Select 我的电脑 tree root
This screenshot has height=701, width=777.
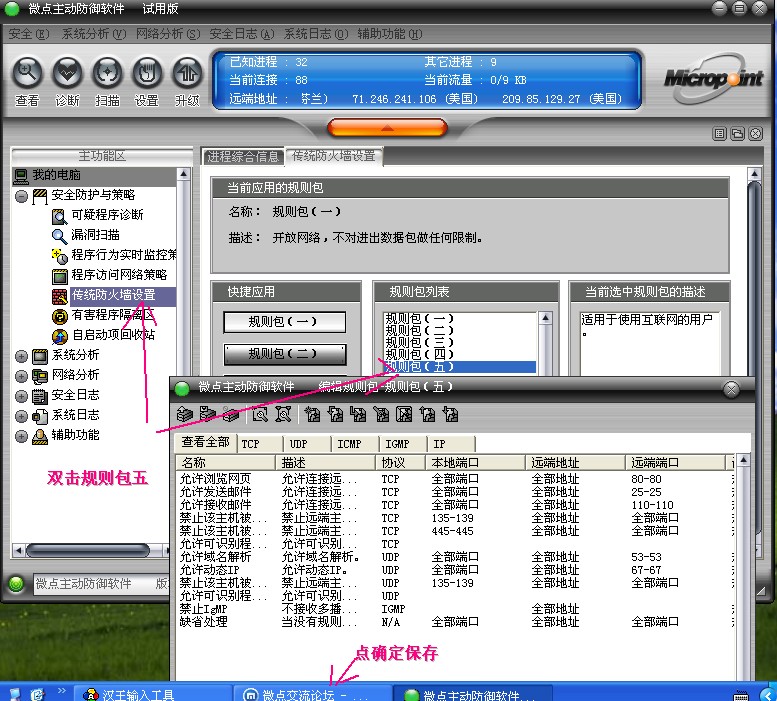(x=56, y=175)
